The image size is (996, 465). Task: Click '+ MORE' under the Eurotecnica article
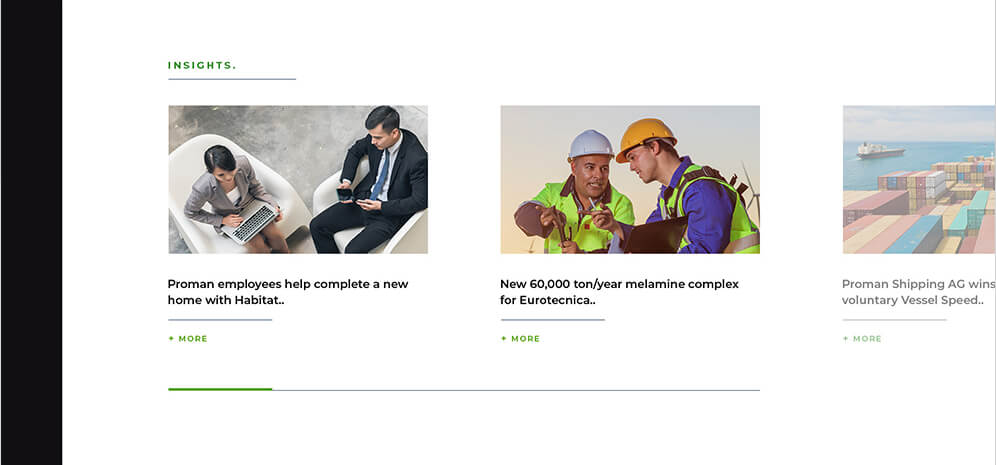tap(520, 339)
